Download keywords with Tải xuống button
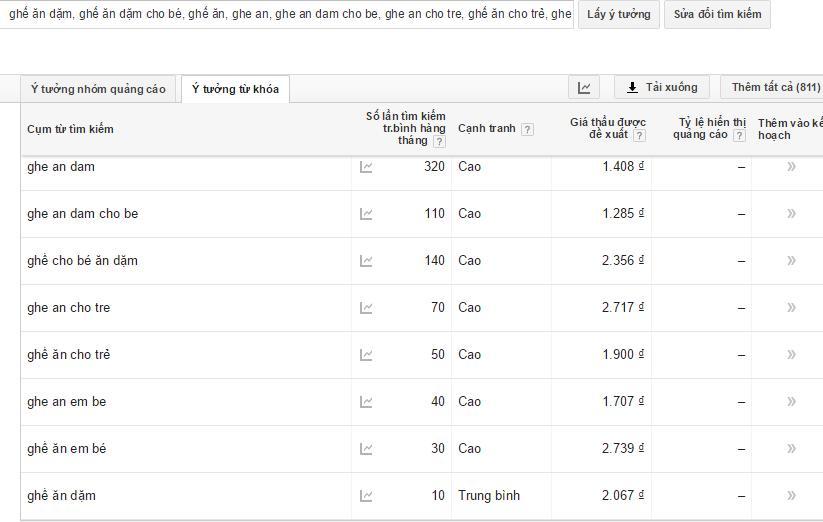 pyautogui.click(x=662, y=88)
